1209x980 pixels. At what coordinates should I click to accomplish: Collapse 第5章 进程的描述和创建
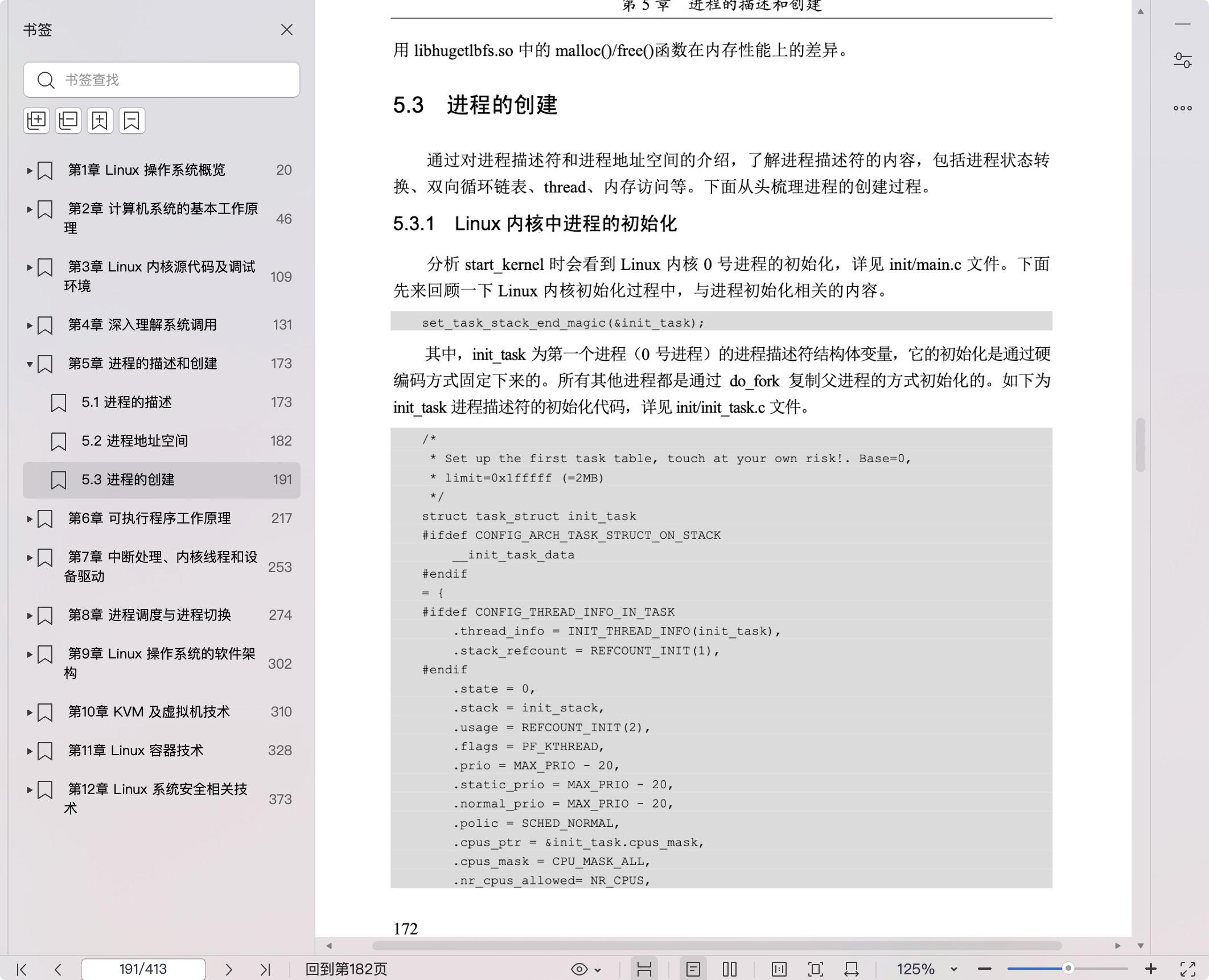coord(30,364)
